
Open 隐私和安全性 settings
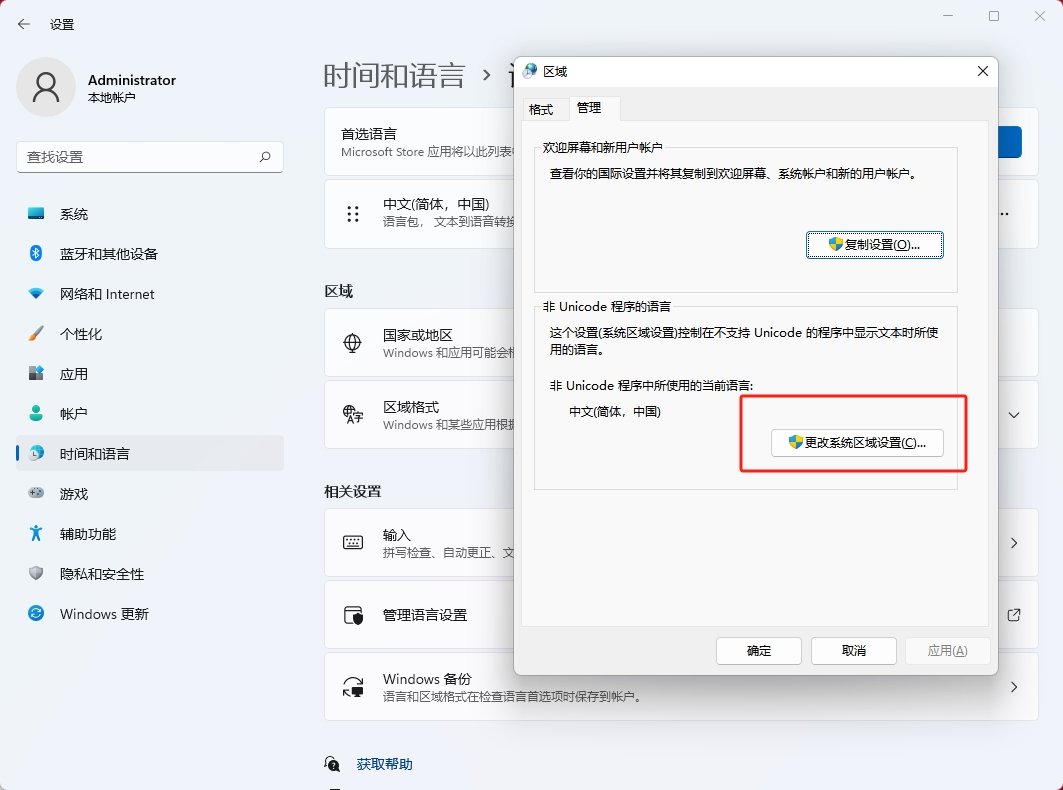pos(150,573)
